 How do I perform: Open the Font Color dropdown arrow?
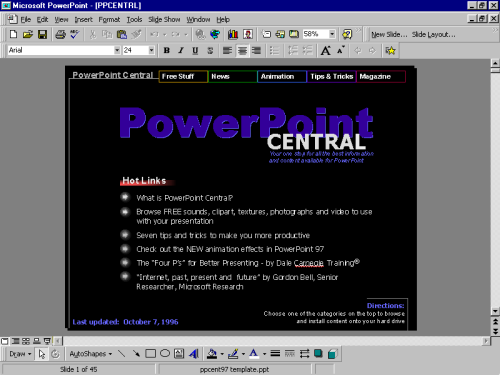[x=264, y=354]
